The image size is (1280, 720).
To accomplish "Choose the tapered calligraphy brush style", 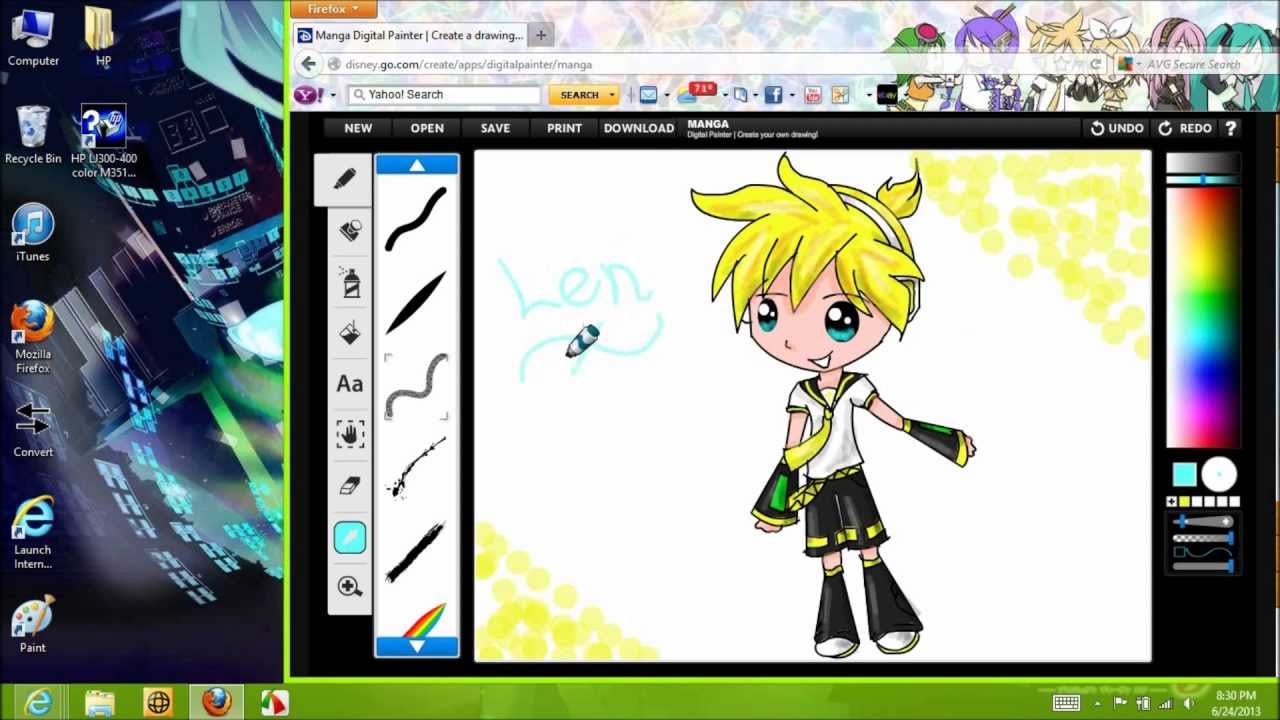I will (416, 302).
